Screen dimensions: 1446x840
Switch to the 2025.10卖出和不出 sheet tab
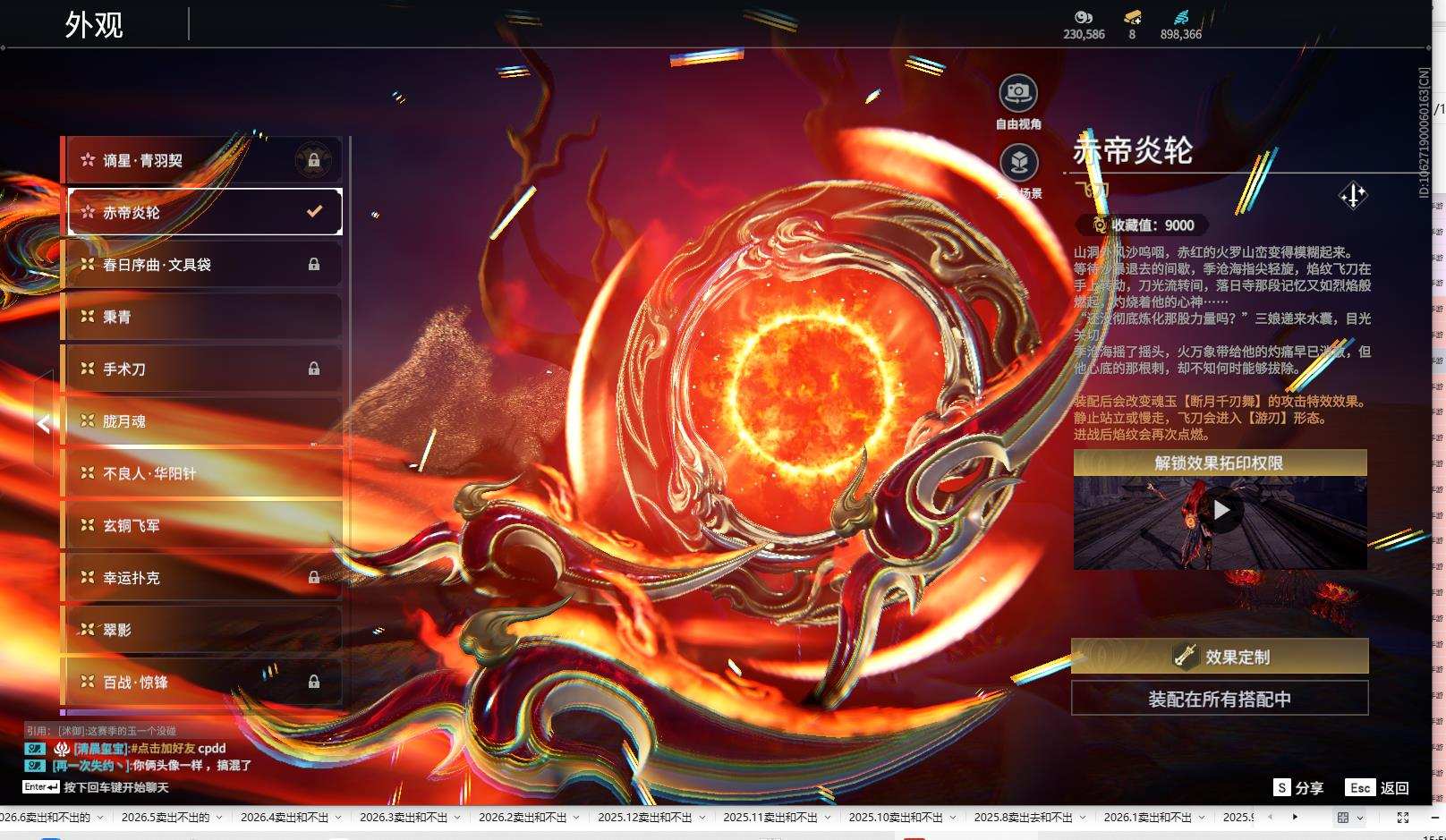coord(896,818)
